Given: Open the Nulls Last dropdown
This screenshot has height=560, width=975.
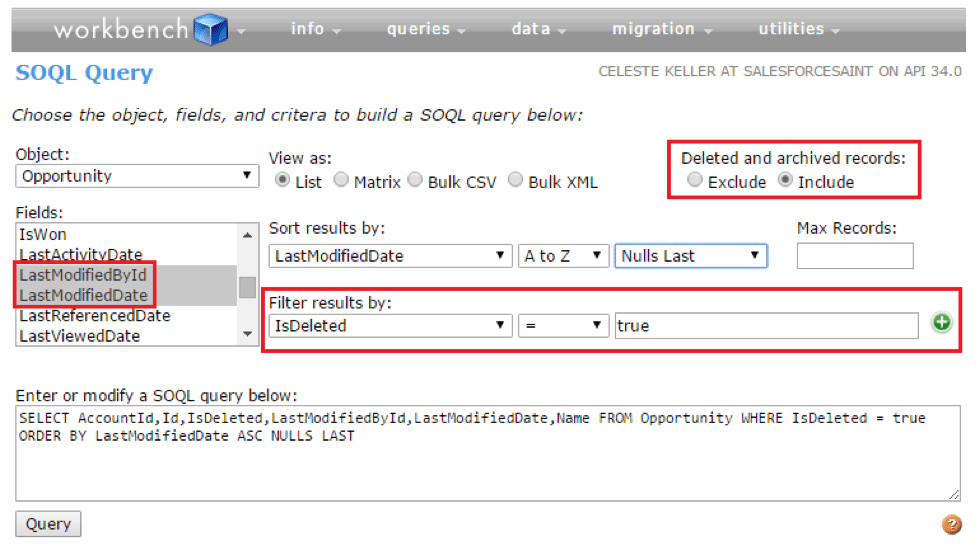Looking at the screenshot, I should click(x=690, y=256).
